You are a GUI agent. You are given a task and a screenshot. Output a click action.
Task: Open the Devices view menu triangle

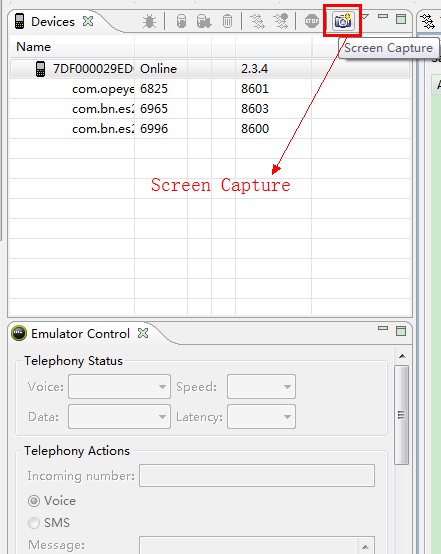click(365, 16)
